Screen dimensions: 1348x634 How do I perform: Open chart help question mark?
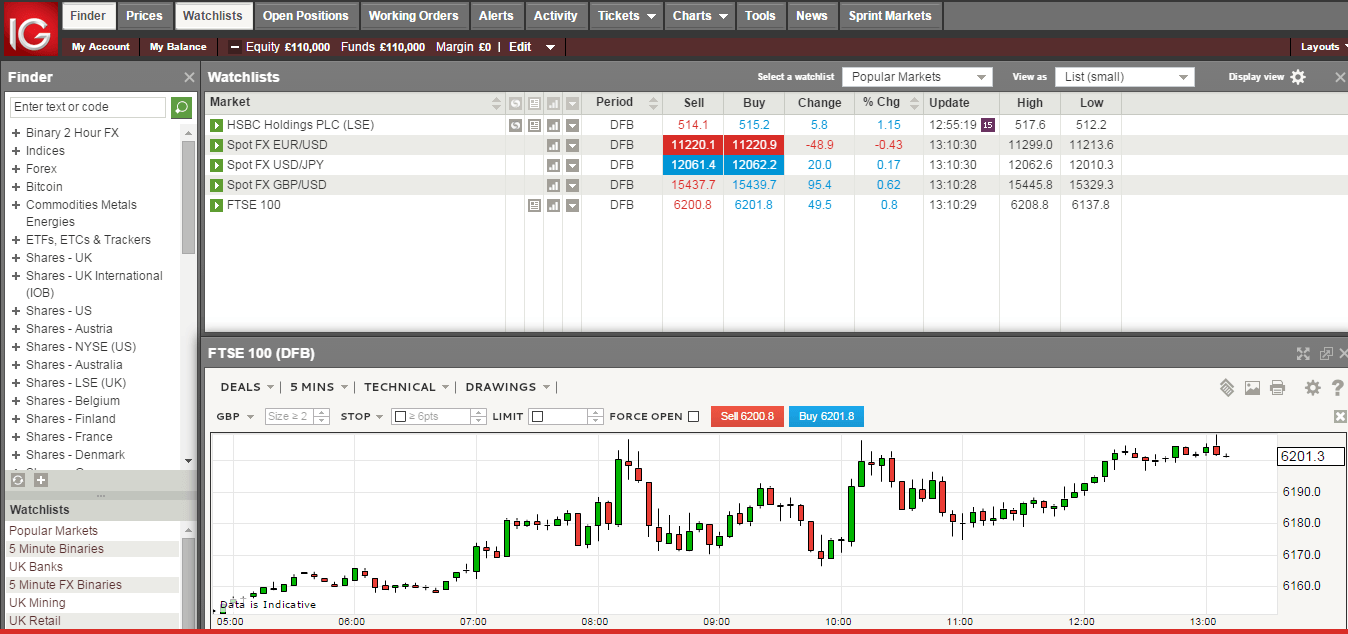[1338, 388]
